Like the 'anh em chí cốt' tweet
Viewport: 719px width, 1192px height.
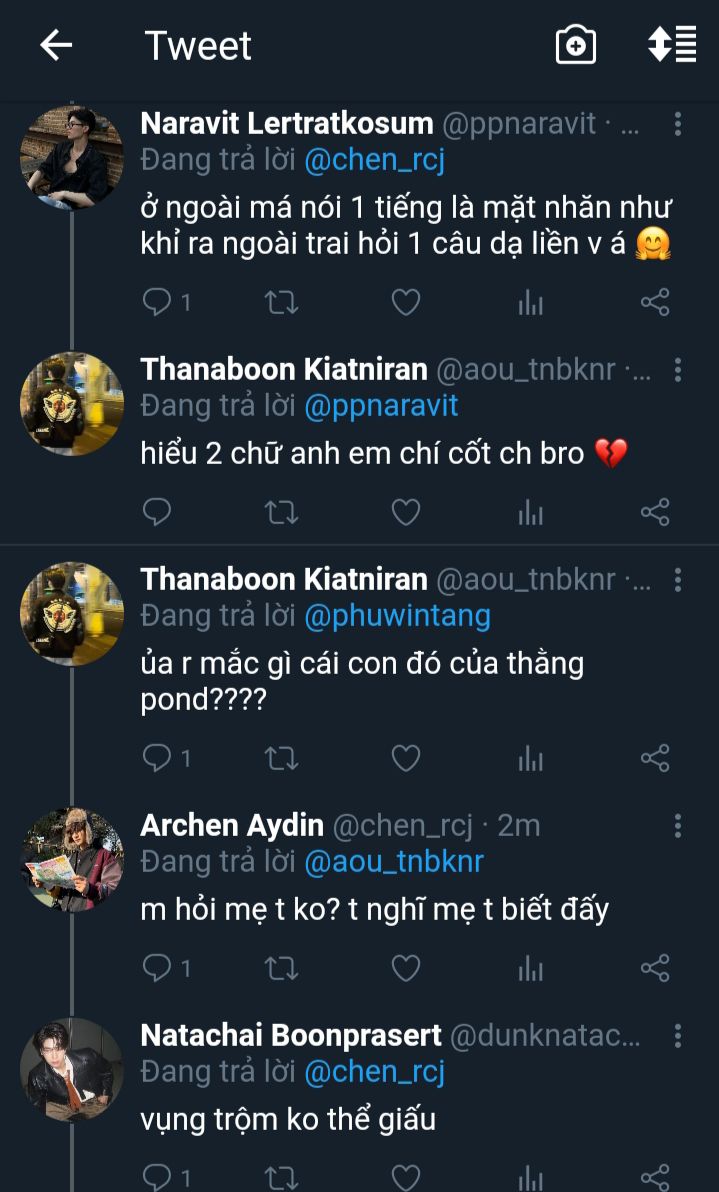tap(405, 513)
